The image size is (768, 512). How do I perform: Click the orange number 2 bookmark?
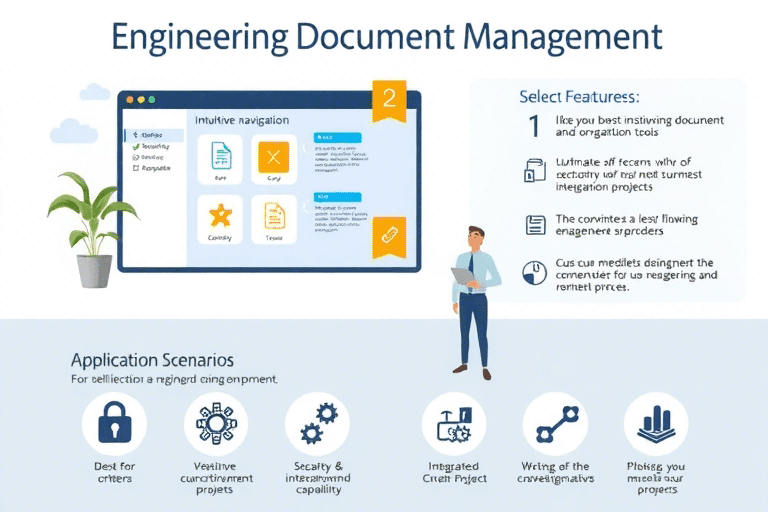[389, 98]
